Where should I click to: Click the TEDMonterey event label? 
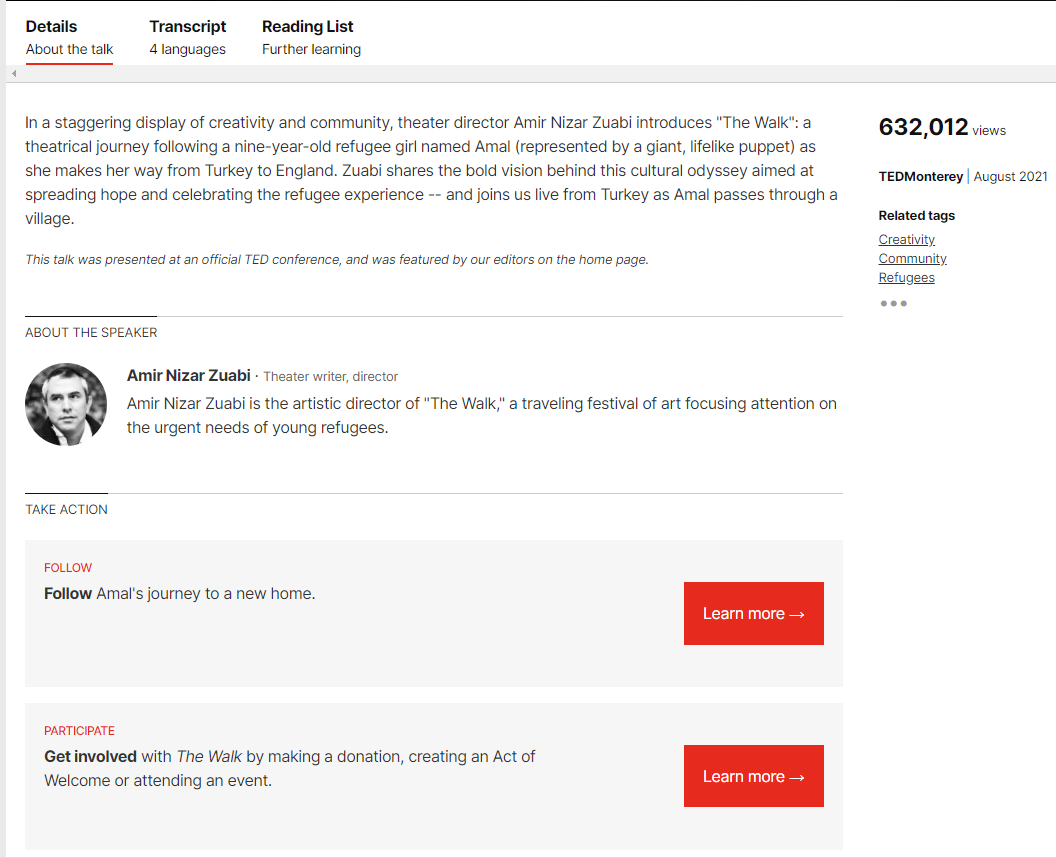click(x=921, y=176)
